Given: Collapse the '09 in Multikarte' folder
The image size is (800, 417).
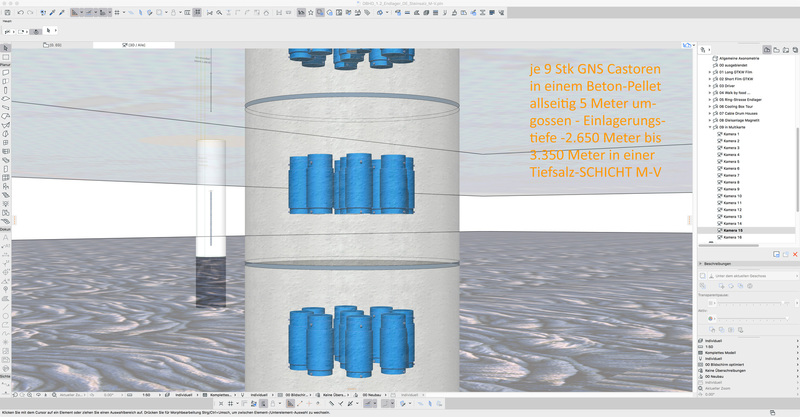Looking at the screenshot, I should coord(710,127).
